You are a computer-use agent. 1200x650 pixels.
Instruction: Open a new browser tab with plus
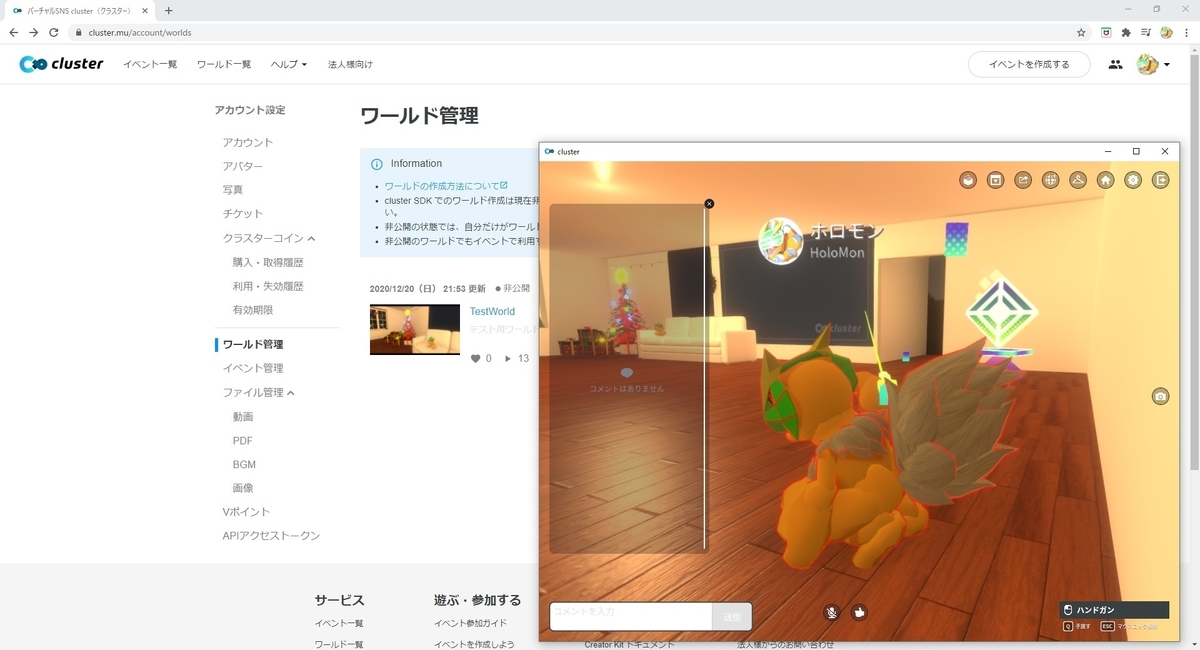click(168, 10)
